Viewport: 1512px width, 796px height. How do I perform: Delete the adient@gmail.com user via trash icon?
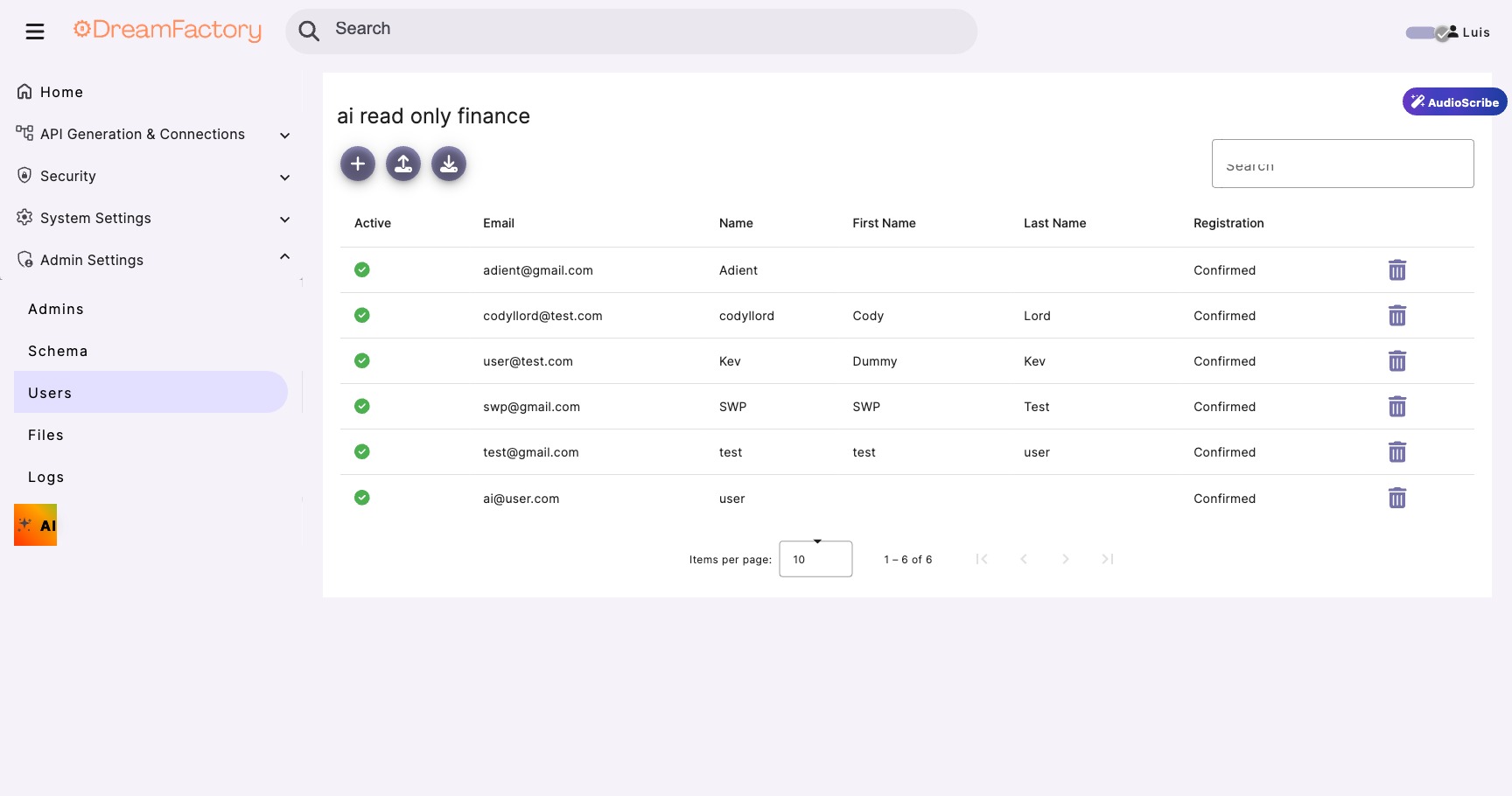1396,270
